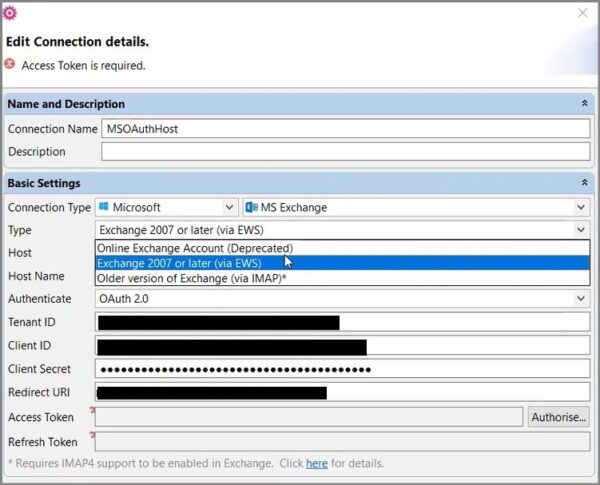Focus the Client Secret password field

click(345, 369)
